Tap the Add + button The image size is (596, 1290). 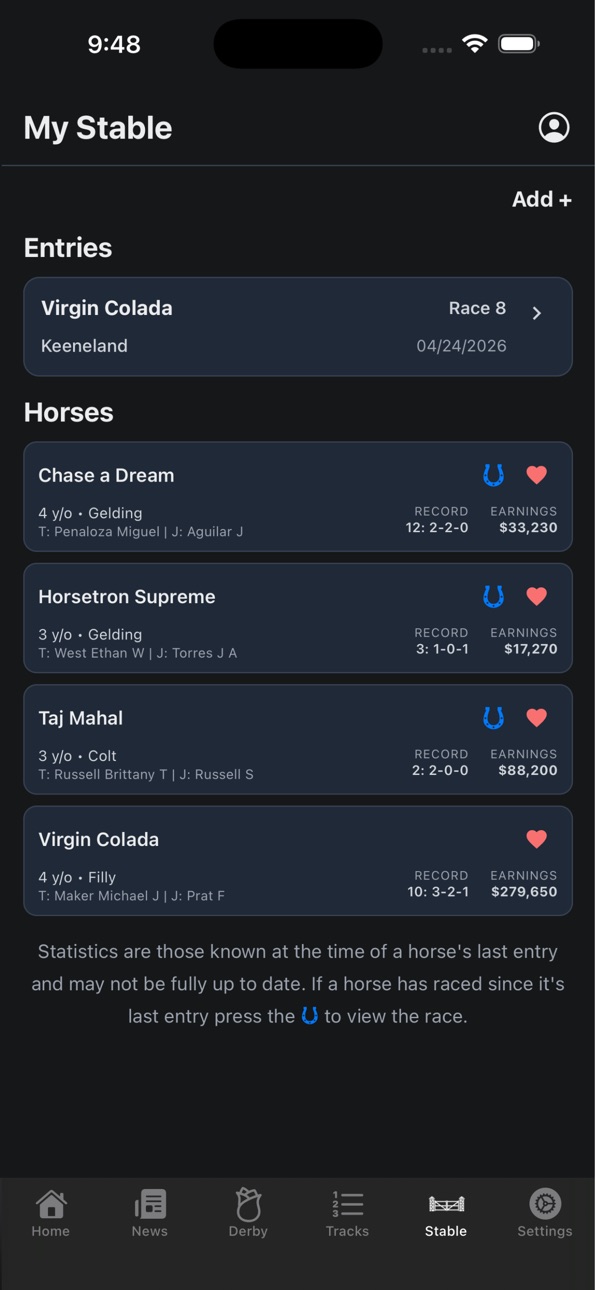(x=542, y=199)
